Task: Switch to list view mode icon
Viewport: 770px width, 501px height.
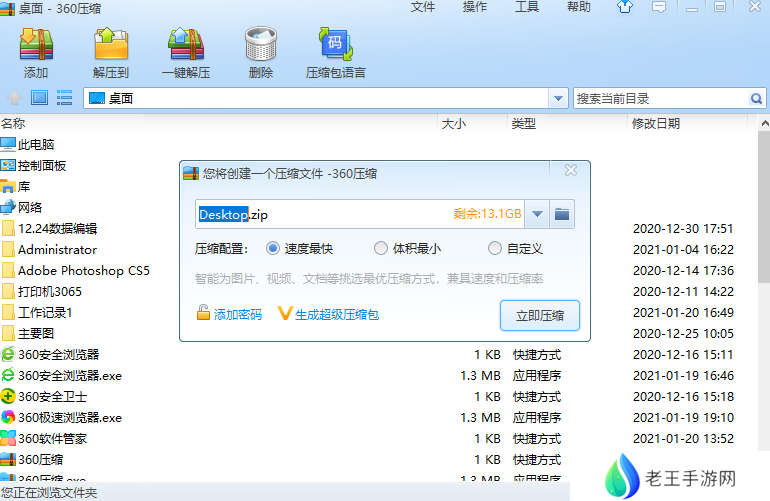Action: click(x=64, y=98)
